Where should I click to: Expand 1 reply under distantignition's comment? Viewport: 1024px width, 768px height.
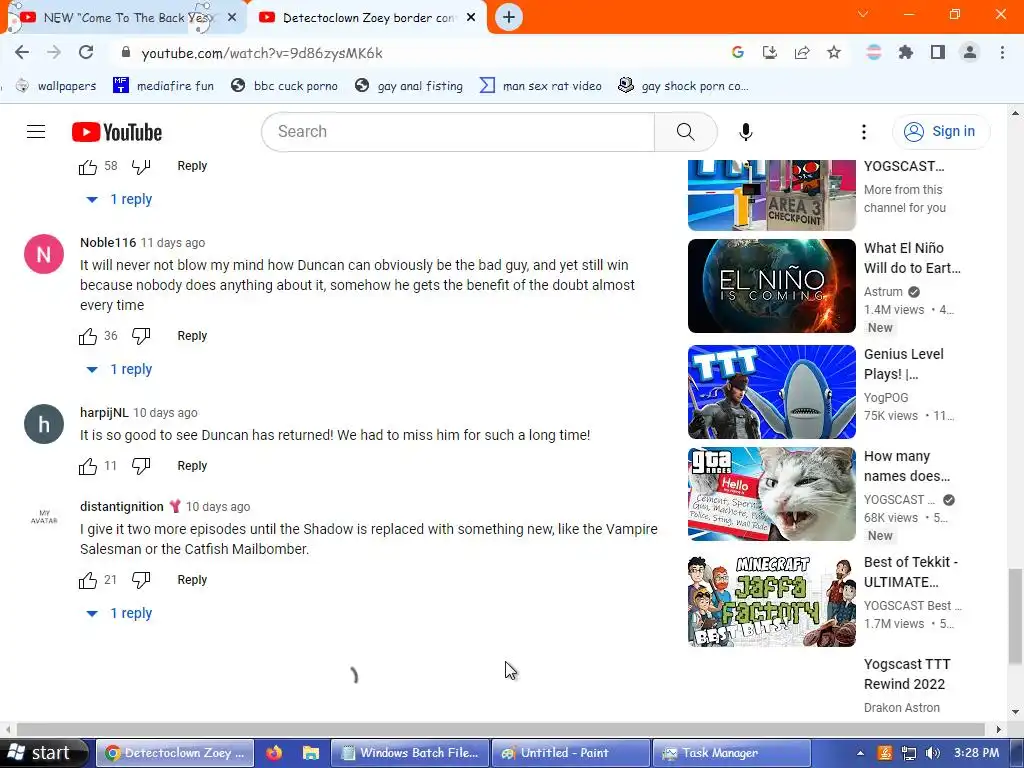[x=120, y=613]
